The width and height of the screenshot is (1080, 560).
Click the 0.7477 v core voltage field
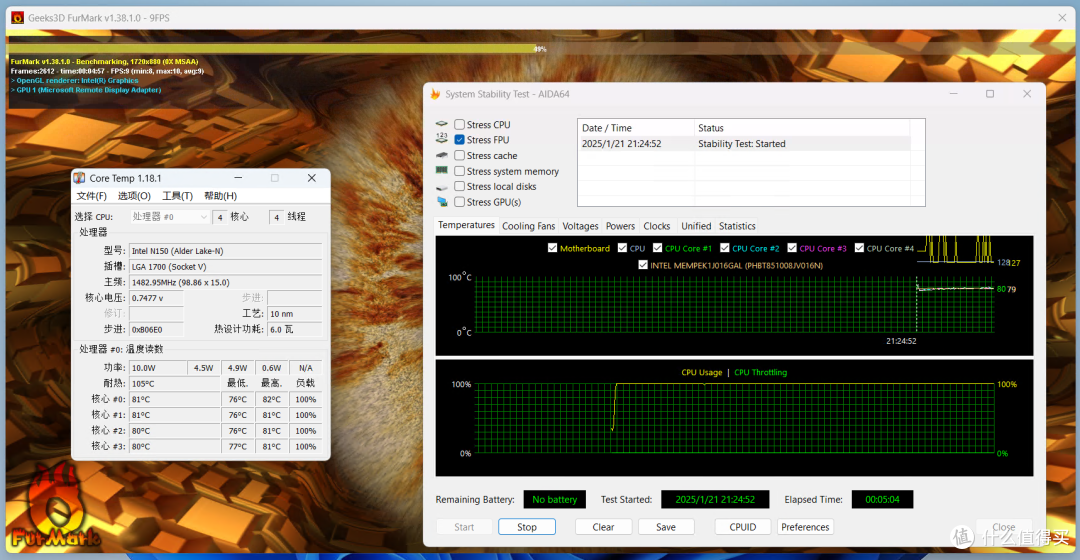[x=156, y=298]
